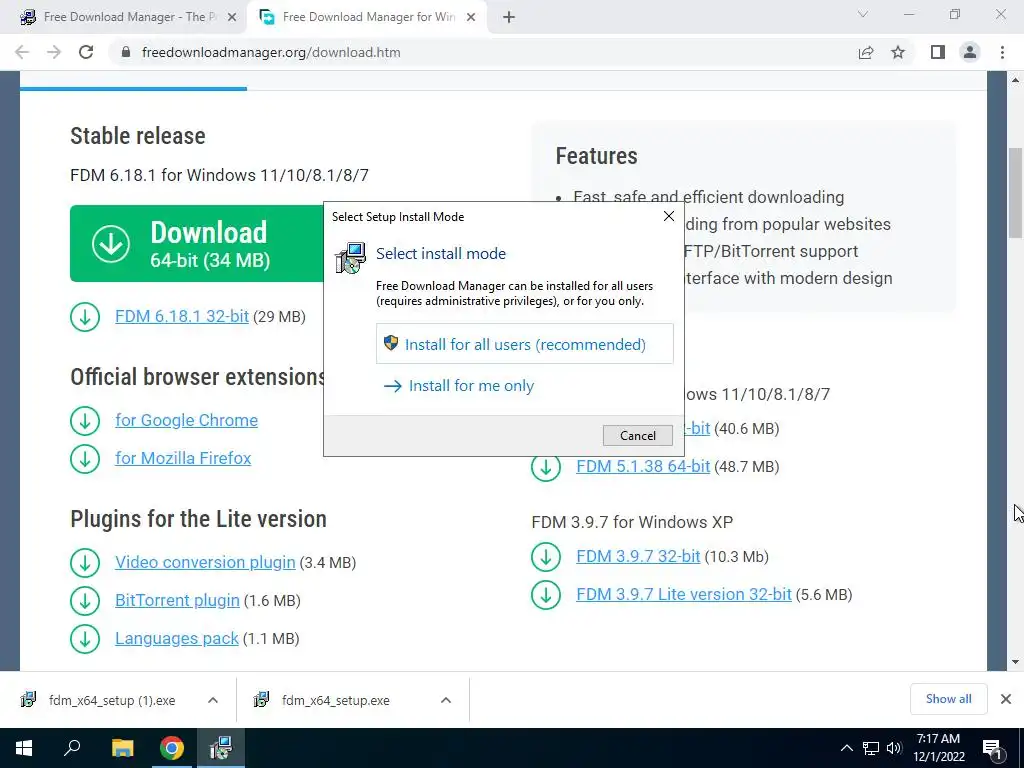1024x768 pixels.
Task: Click the lock site information icon
Action: click(126, 52)
